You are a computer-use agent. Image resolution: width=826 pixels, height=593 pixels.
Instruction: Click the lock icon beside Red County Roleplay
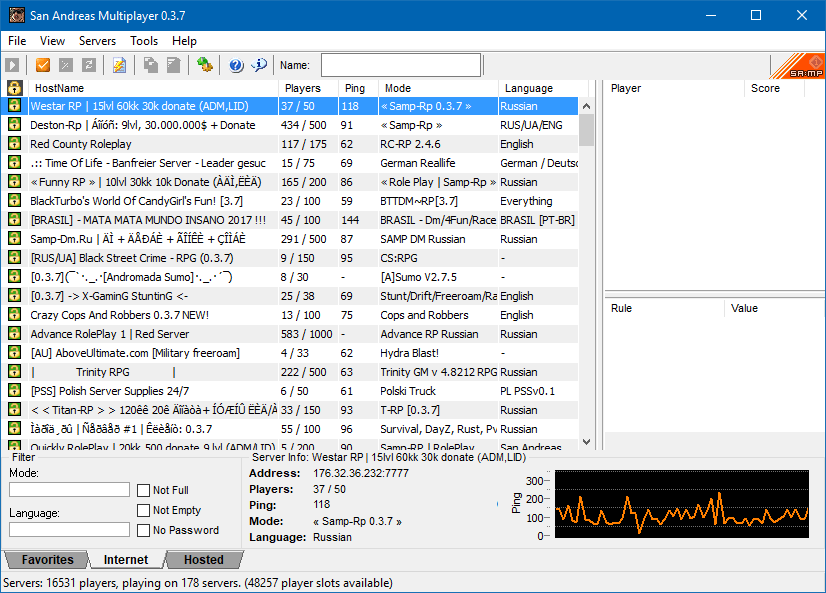coord(15,144)
